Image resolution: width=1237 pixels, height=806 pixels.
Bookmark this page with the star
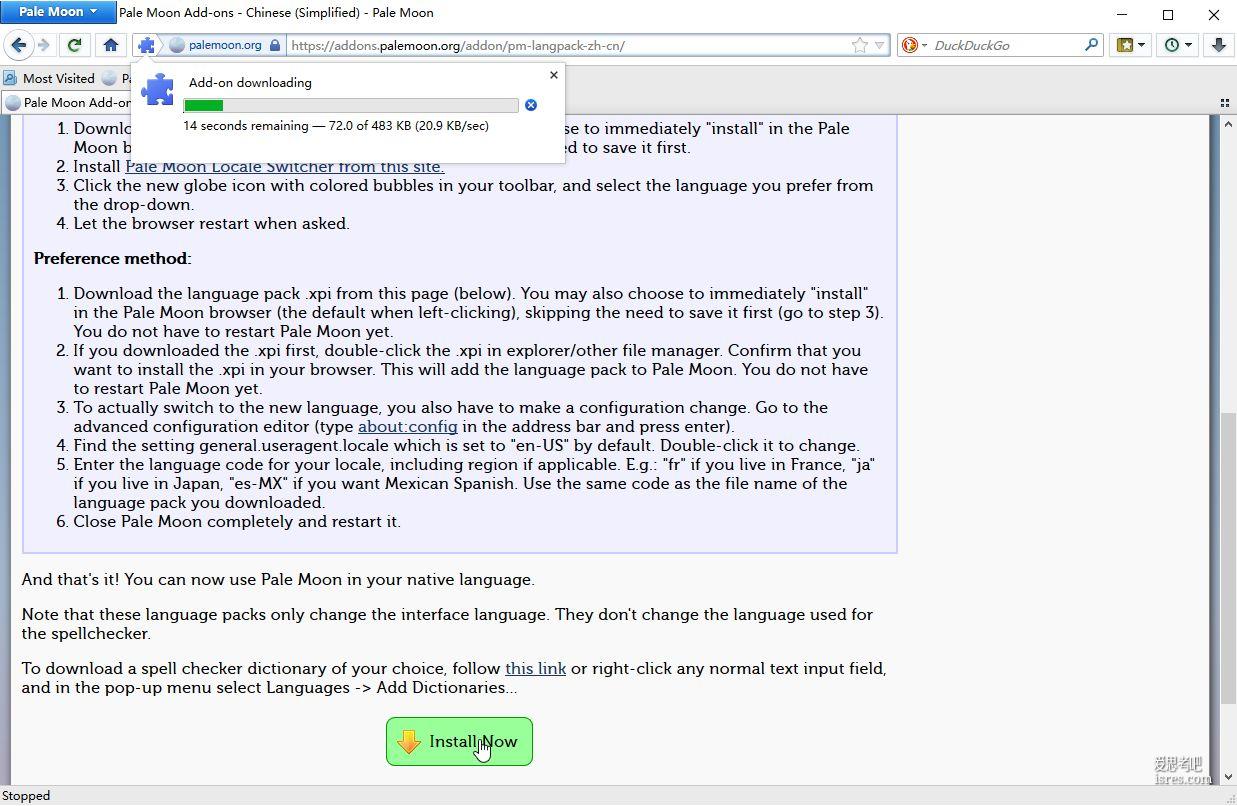860,45
